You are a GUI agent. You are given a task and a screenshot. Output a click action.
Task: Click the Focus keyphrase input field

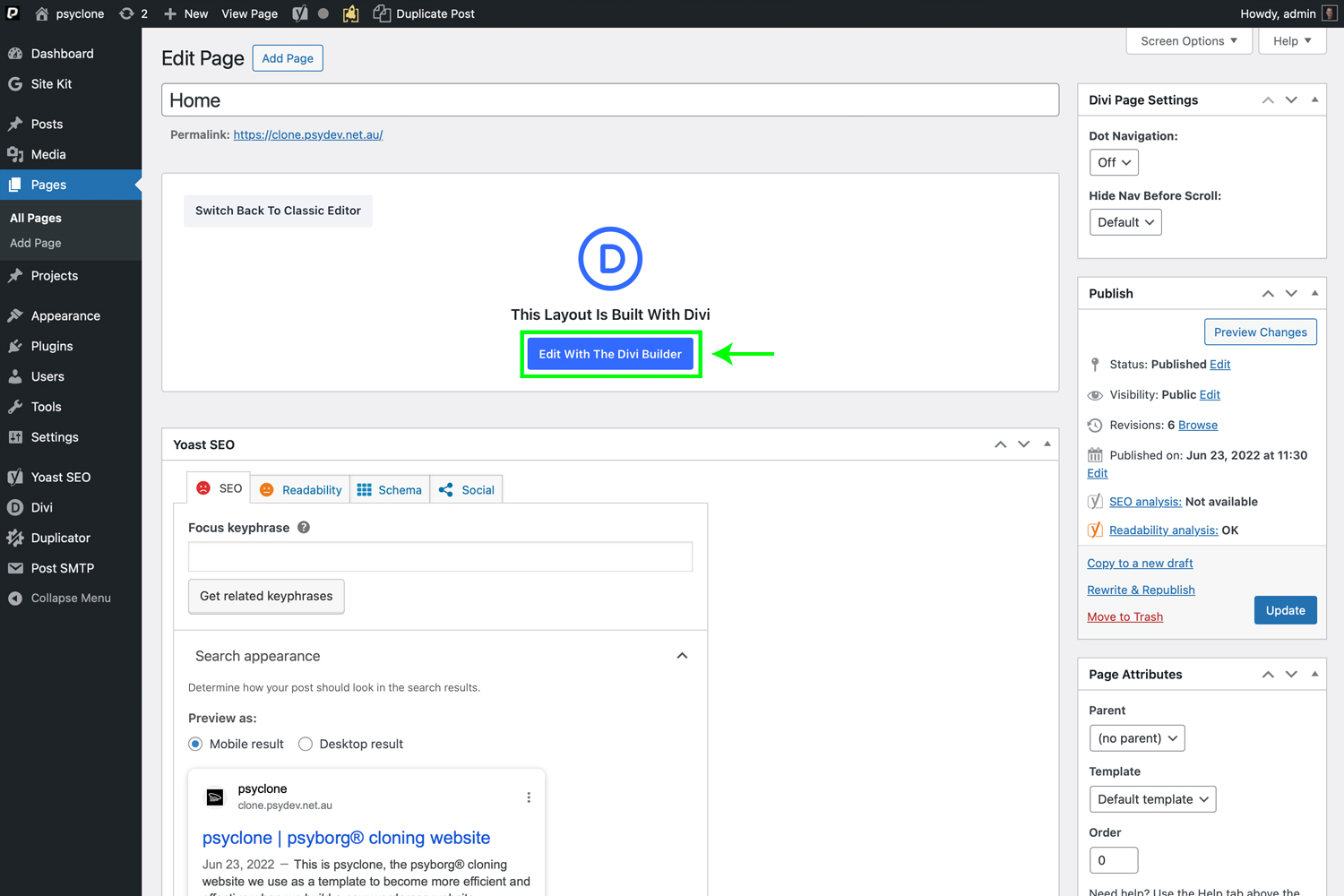(x=440, y=556)
